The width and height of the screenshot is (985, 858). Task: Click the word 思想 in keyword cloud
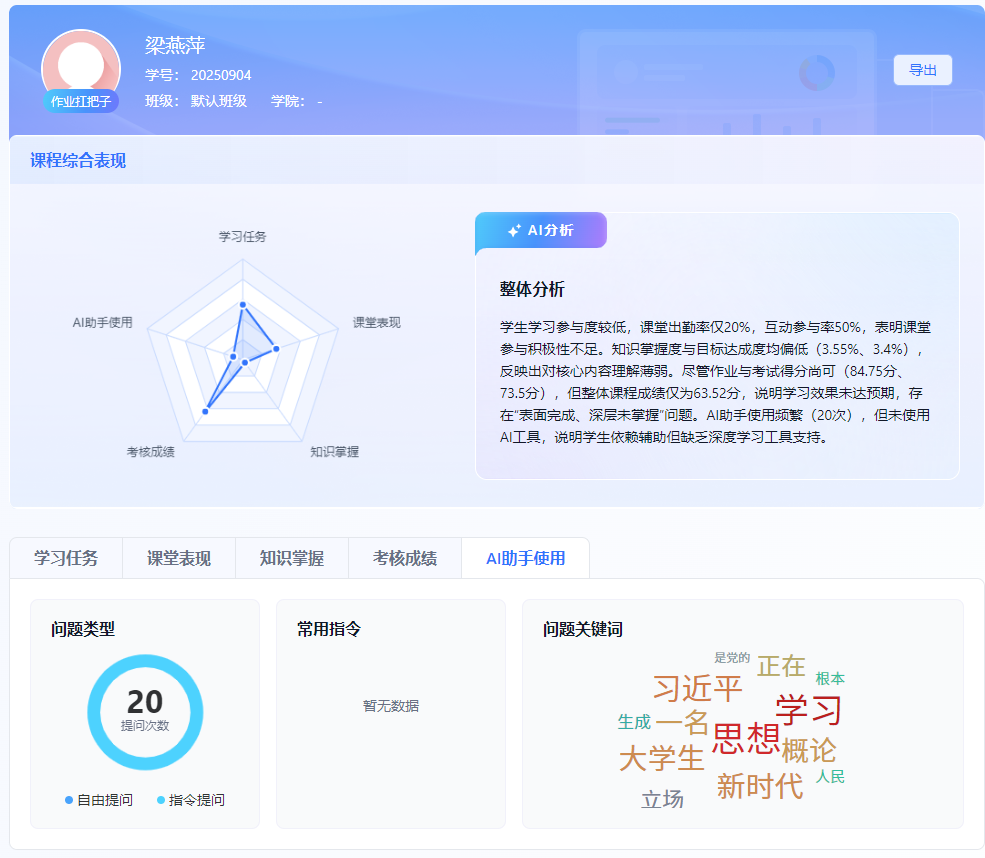[746, 738]
